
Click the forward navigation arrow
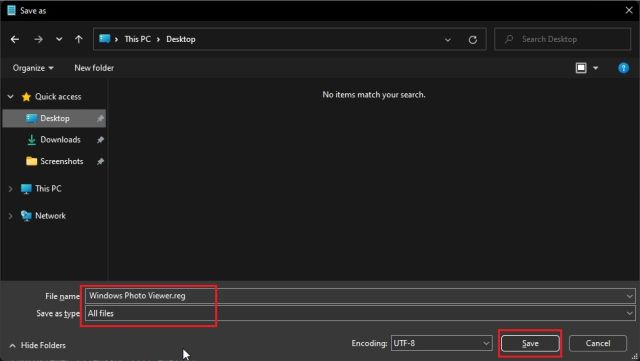click(x=38, y=40)
